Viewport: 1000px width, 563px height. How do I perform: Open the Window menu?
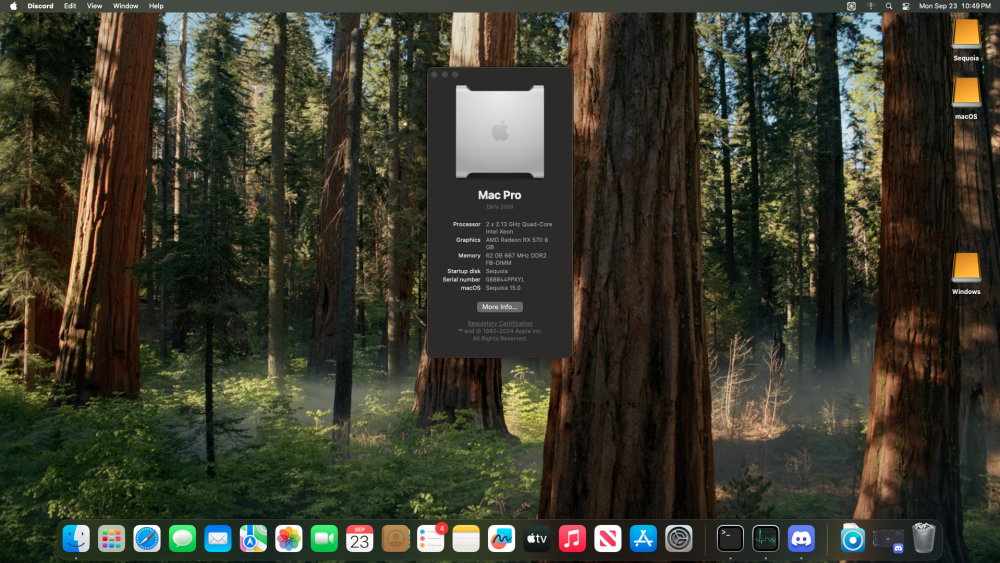126,6
